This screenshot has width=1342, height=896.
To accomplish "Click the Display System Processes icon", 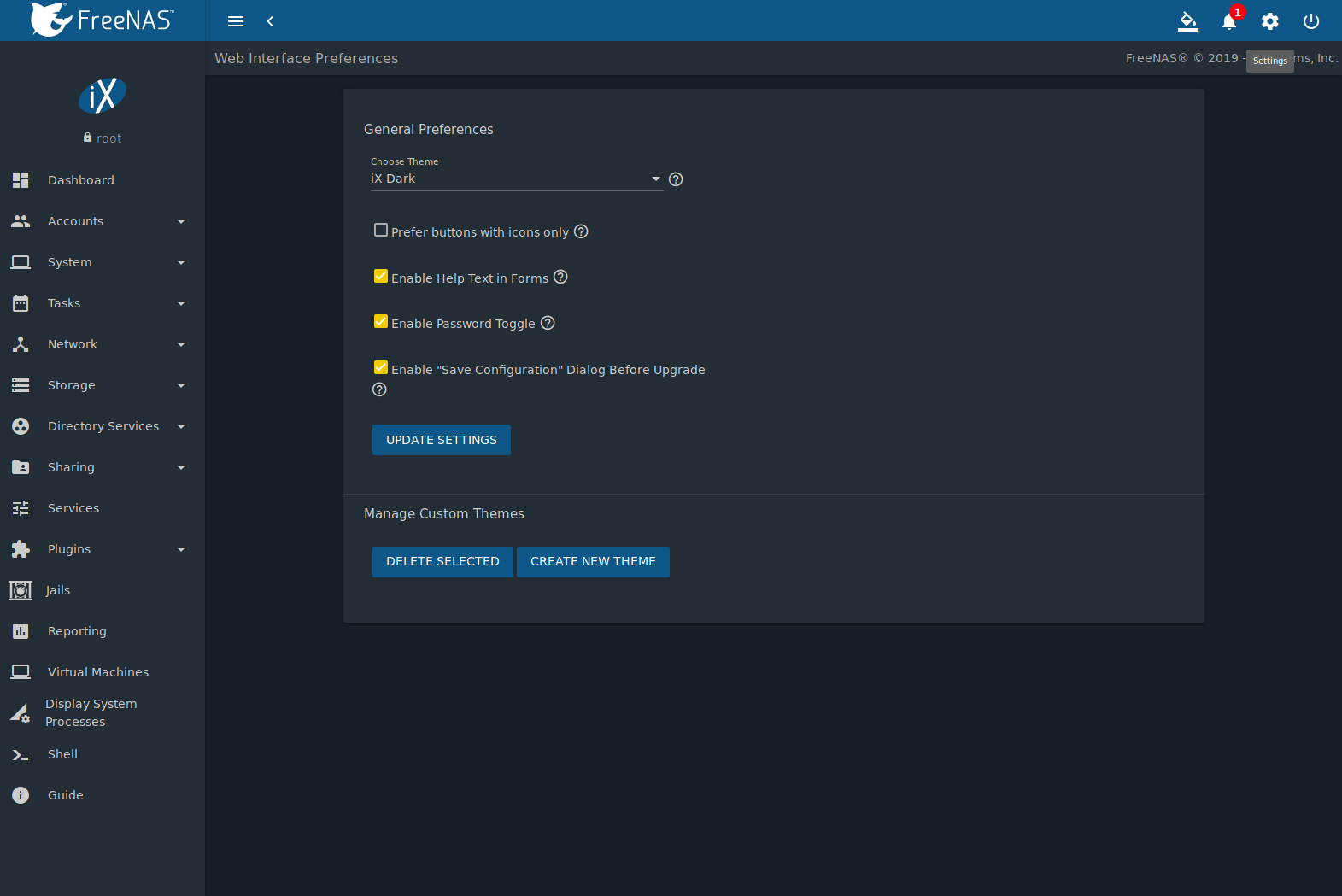I will (21, 713).
